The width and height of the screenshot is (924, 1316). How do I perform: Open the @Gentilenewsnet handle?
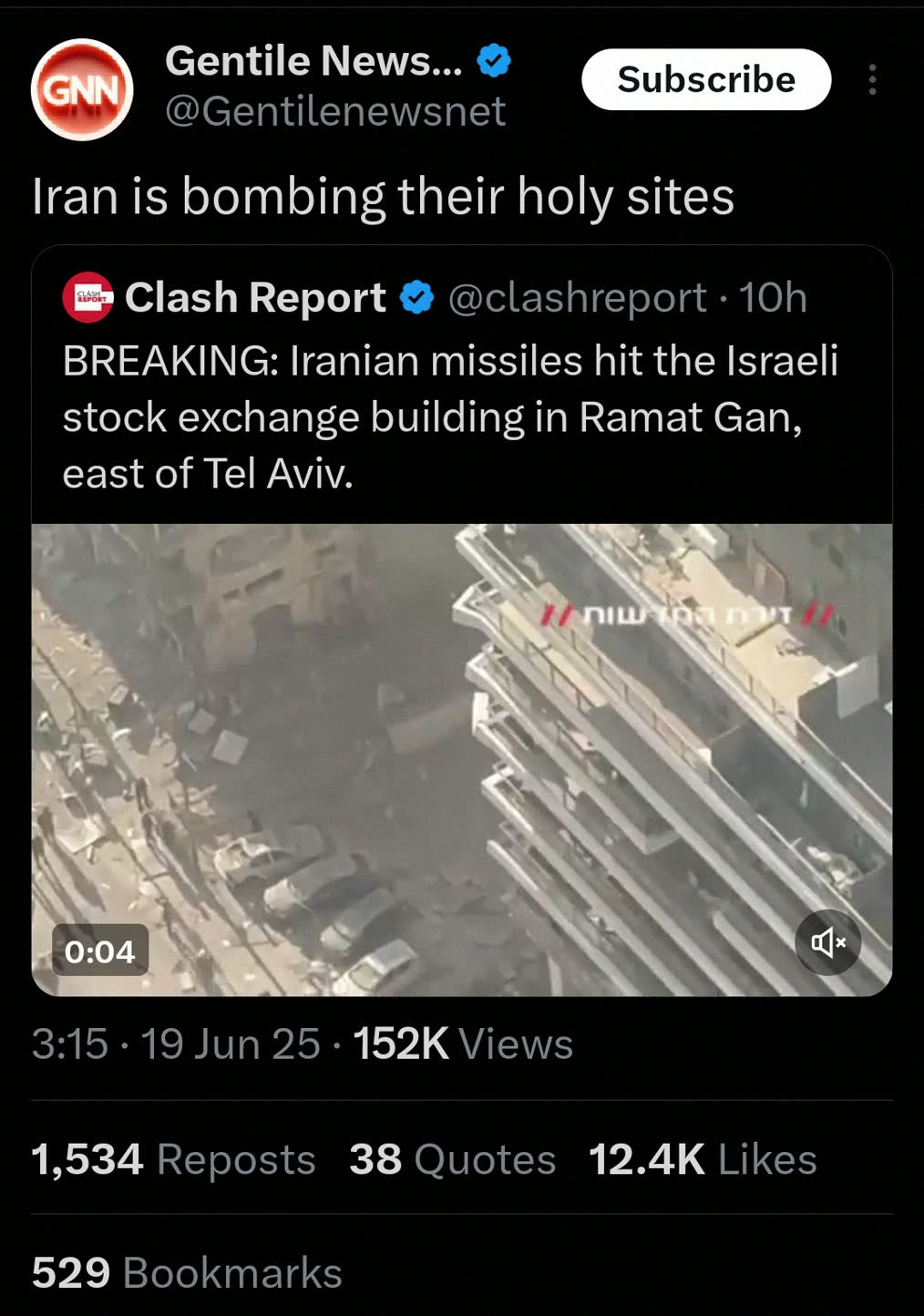tap(334, 112)
